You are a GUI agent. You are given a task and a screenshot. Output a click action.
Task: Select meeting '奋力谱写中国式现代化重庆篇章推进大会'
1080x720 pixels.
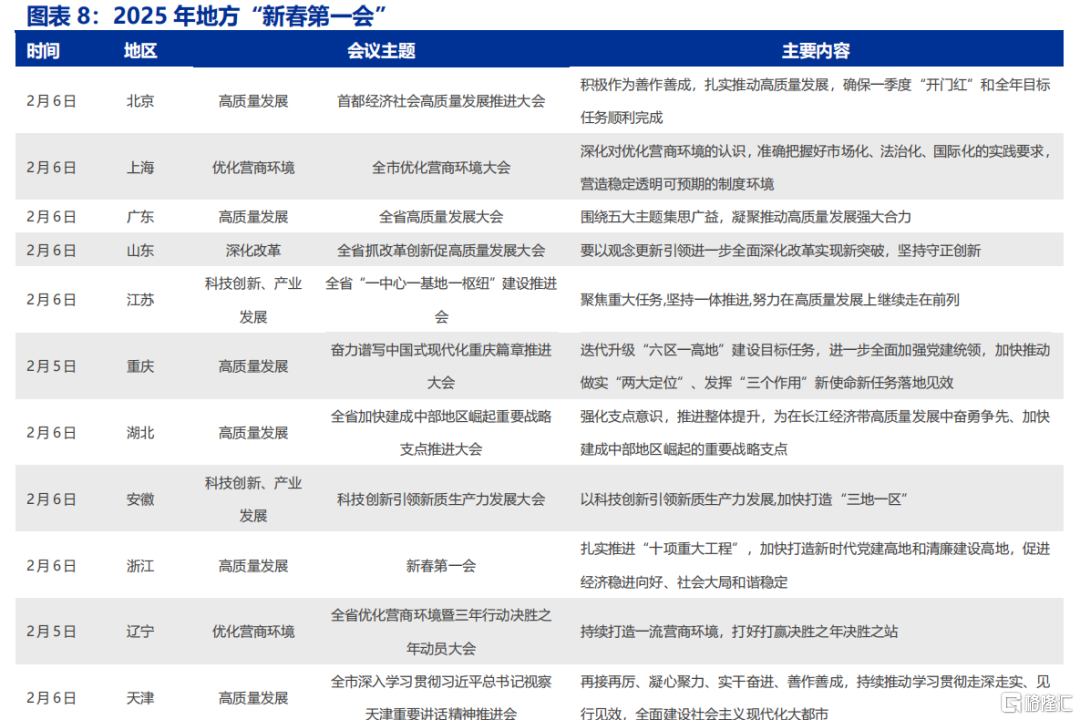pyautogui.click(x=441, y=367)
